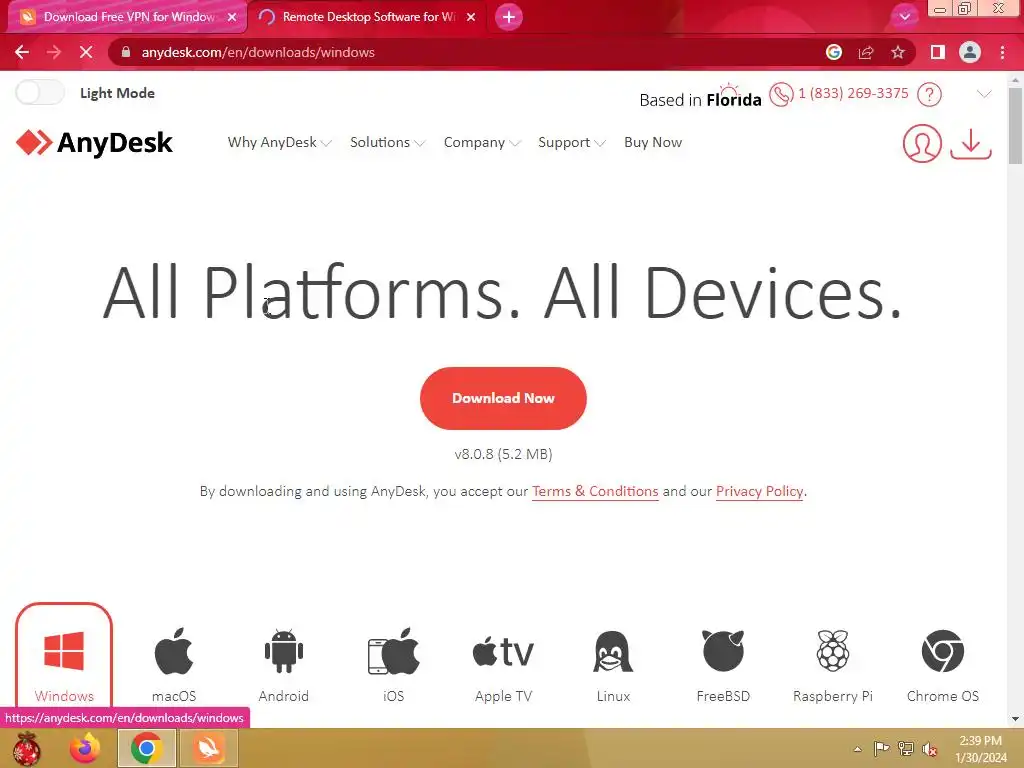The width and height of the screenshot is (1024, 768).
Task: Stop page loading with the X button
Action: click(x=86, y=52)
